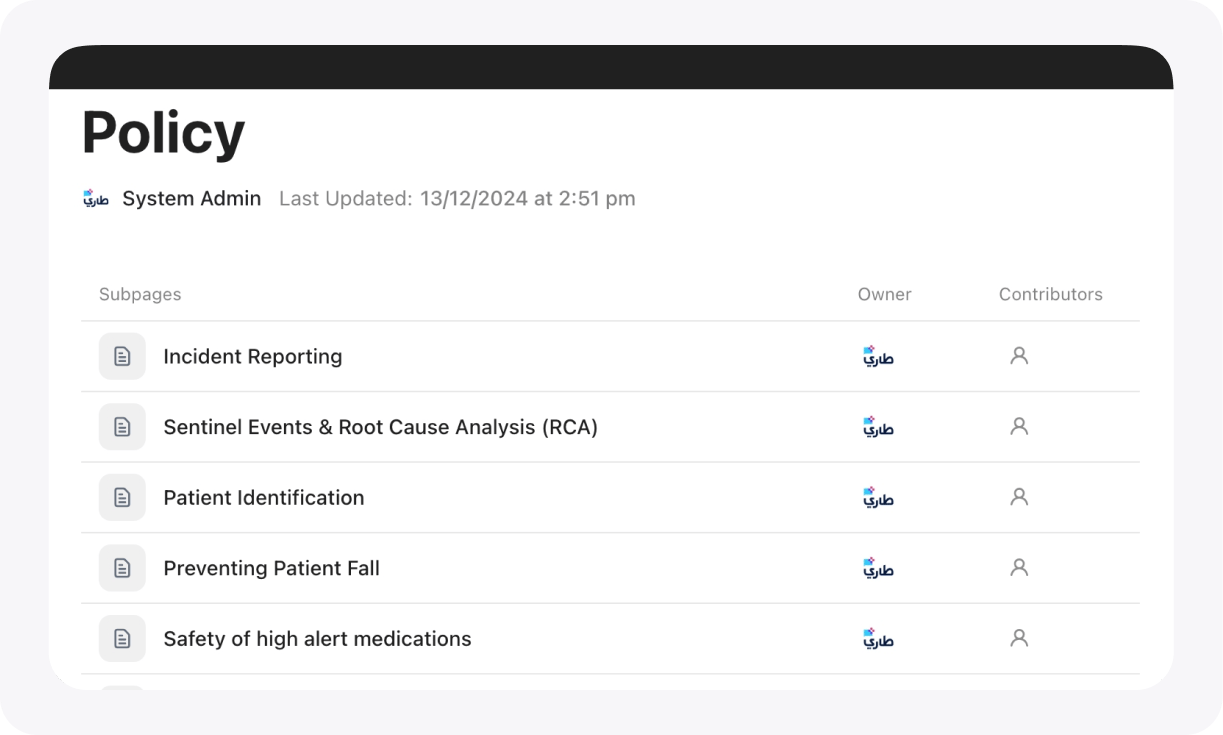The image size is (1223, 735).
Task: Click the document icon beside Sentinel Events row
Action: 122,427
